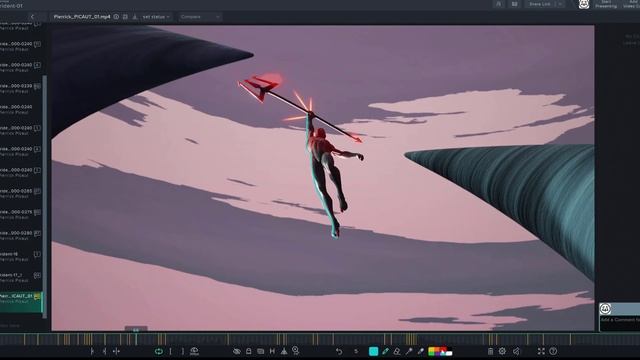Toggle the green loop playback button
The height and width of the screenshot is (360, 640).
coord(159,351)
